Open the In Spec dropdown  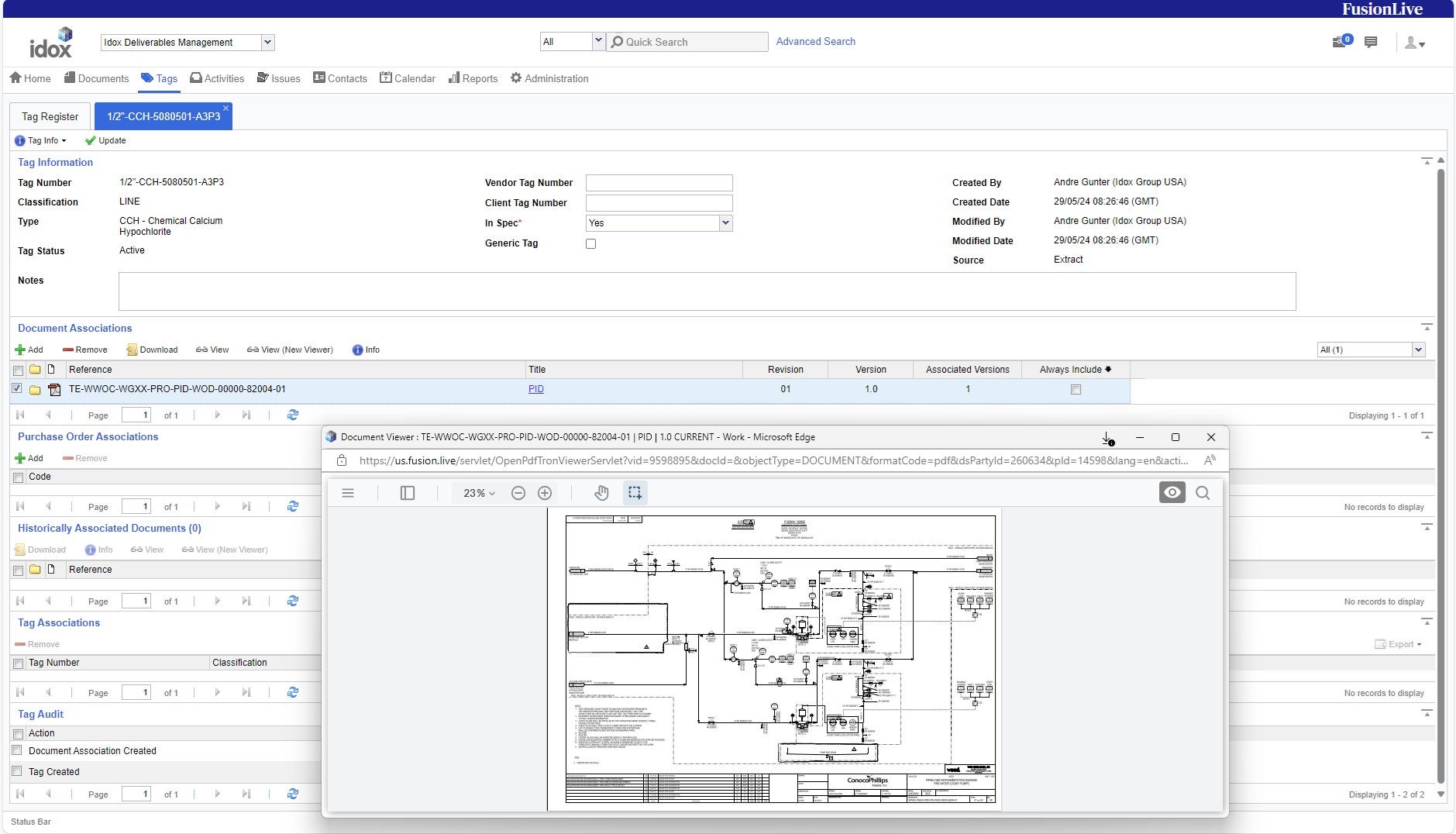[725, 223]
